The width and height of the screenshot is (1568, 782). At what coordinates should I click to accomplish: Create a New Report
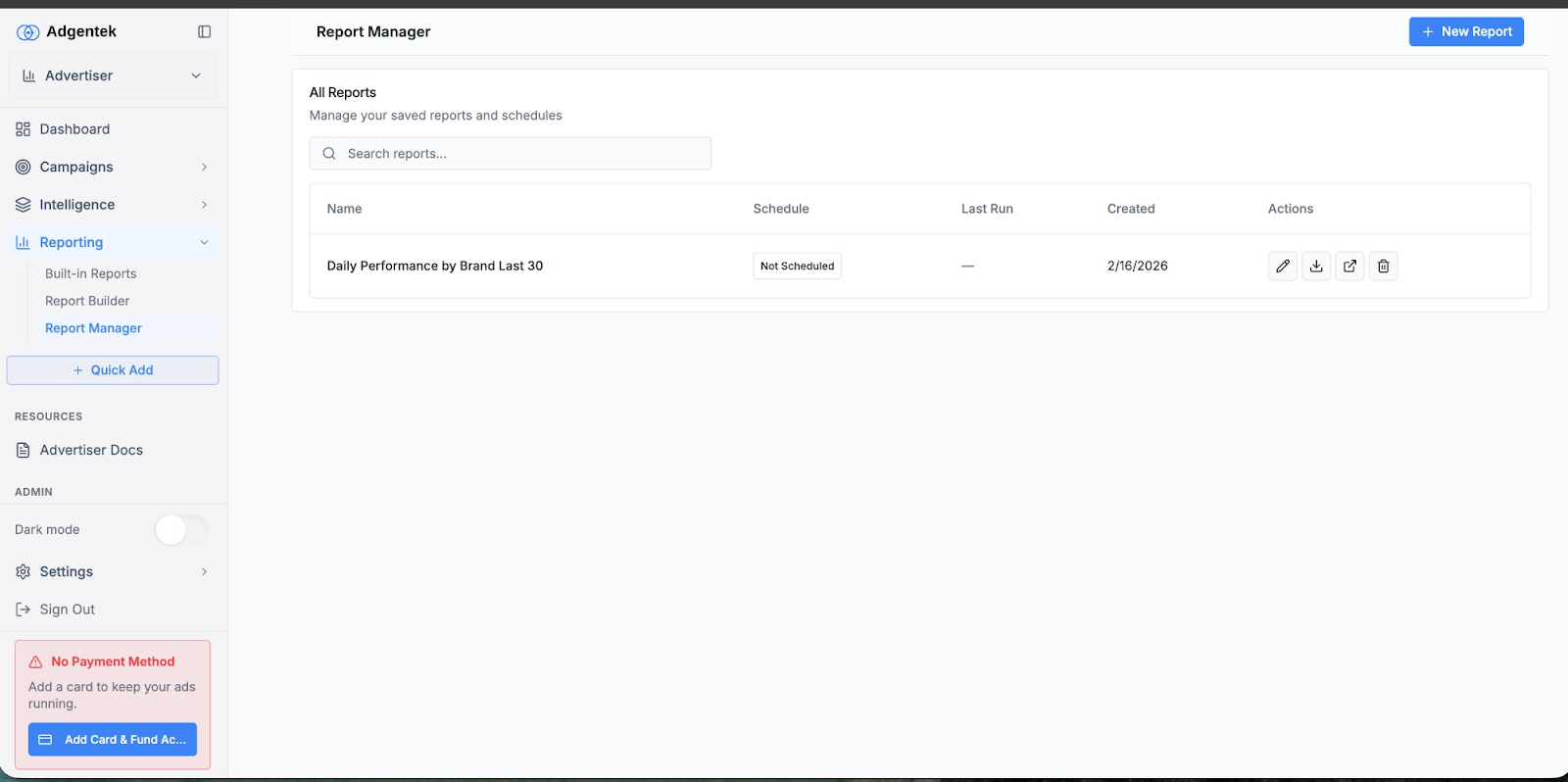point(1465,31)
